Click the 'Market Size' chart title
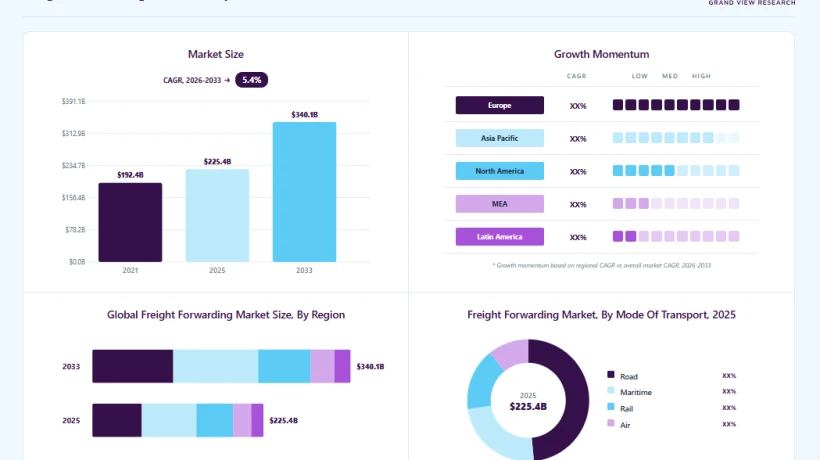820x460 pixels. (x=215, y=54)
